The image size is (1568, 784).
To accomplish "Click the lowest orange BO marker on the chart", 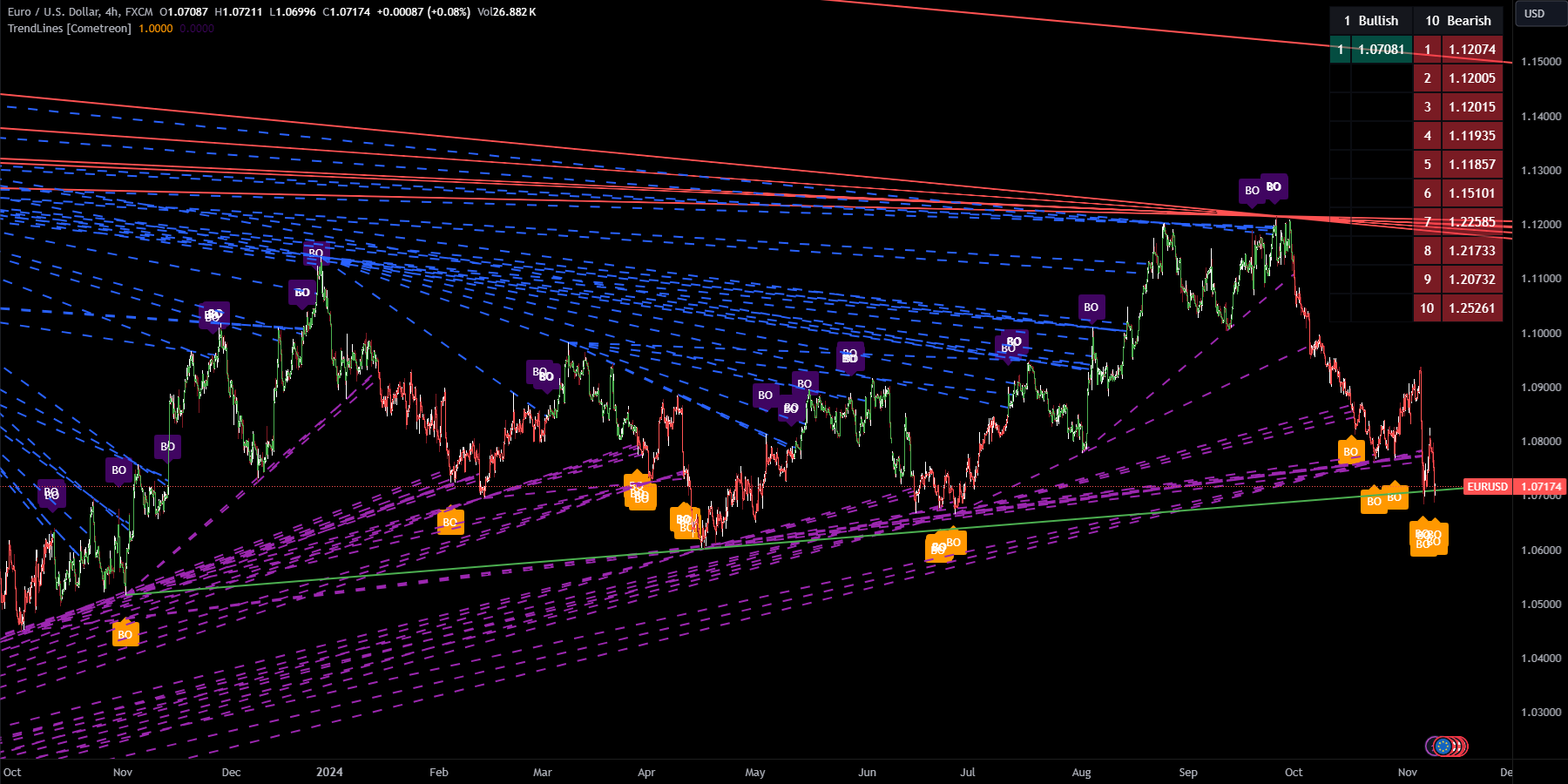I will 125,634.
